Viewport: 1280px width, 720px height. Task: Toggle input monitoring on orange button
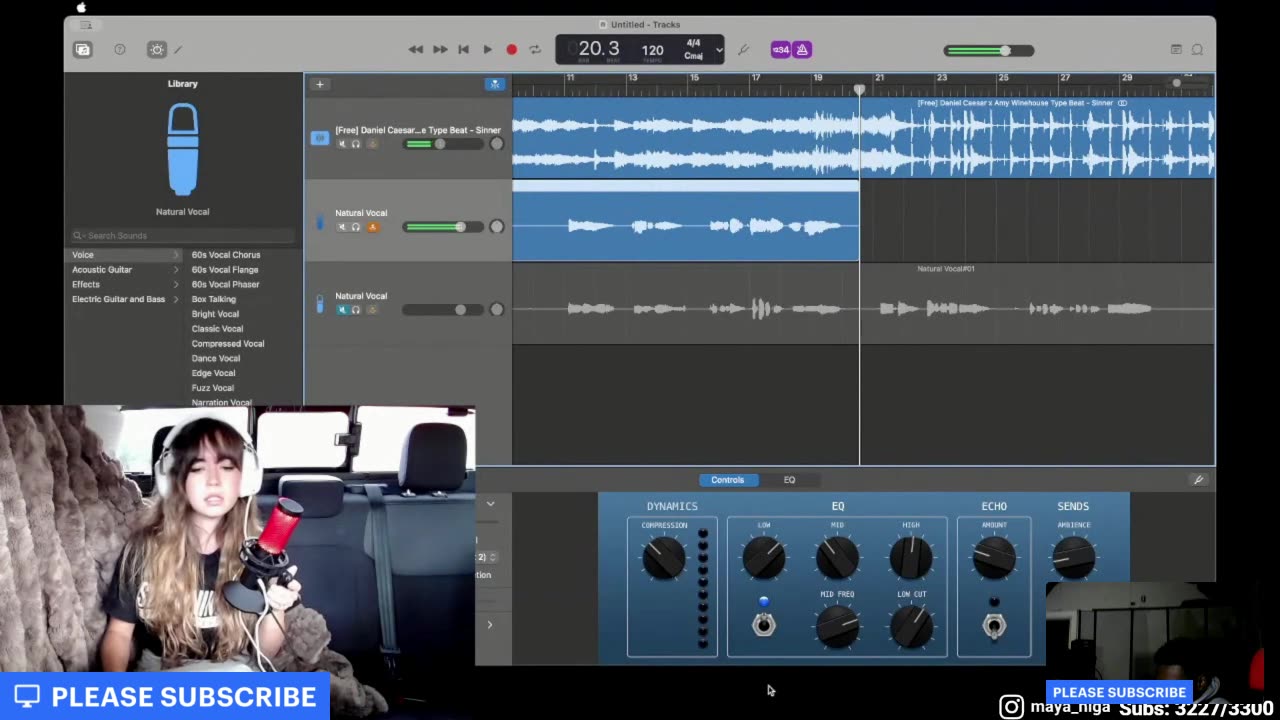tap(372, 227)
